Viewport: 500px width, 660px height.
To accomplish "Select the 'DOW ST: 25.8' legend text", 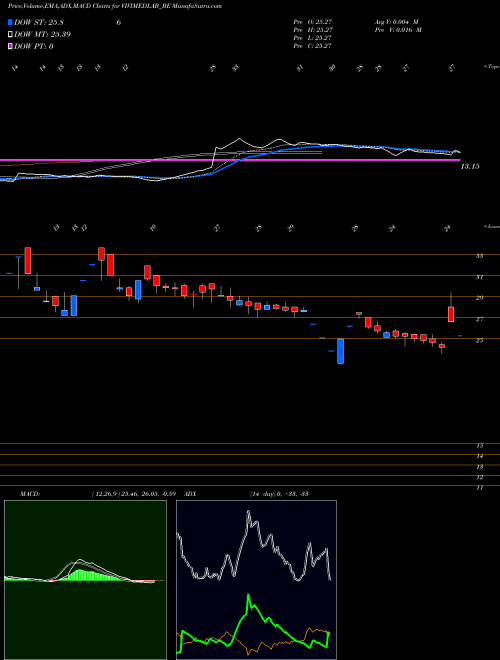I will (39, 22).
